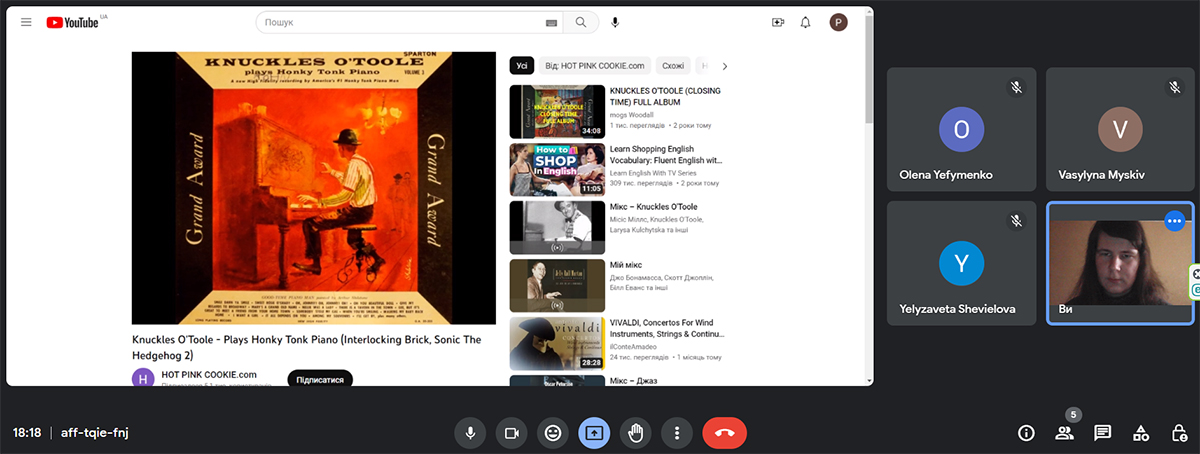This screenshot has width=1200, height=454.
Task: Open meeting details info icon
Action: tap(1026, 433)
